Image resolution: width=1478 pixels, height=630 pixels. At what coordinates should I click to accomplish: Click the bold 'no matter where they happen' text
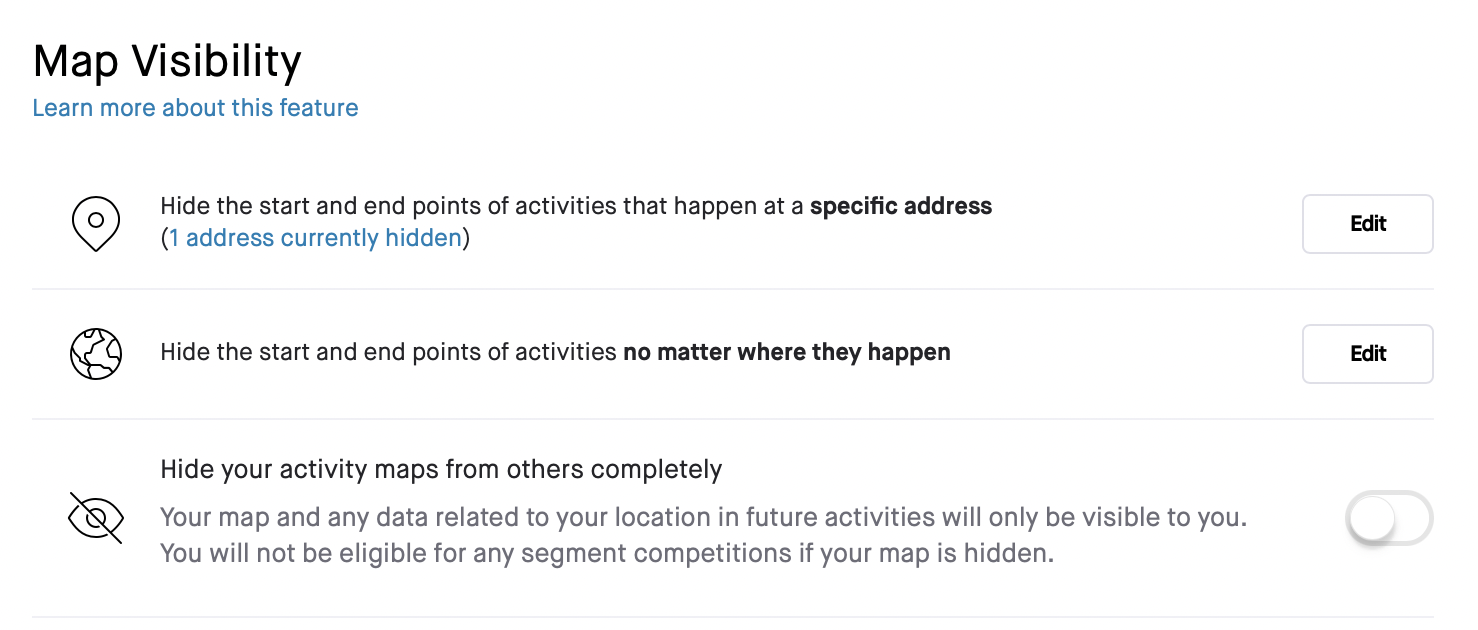point(786,352)
